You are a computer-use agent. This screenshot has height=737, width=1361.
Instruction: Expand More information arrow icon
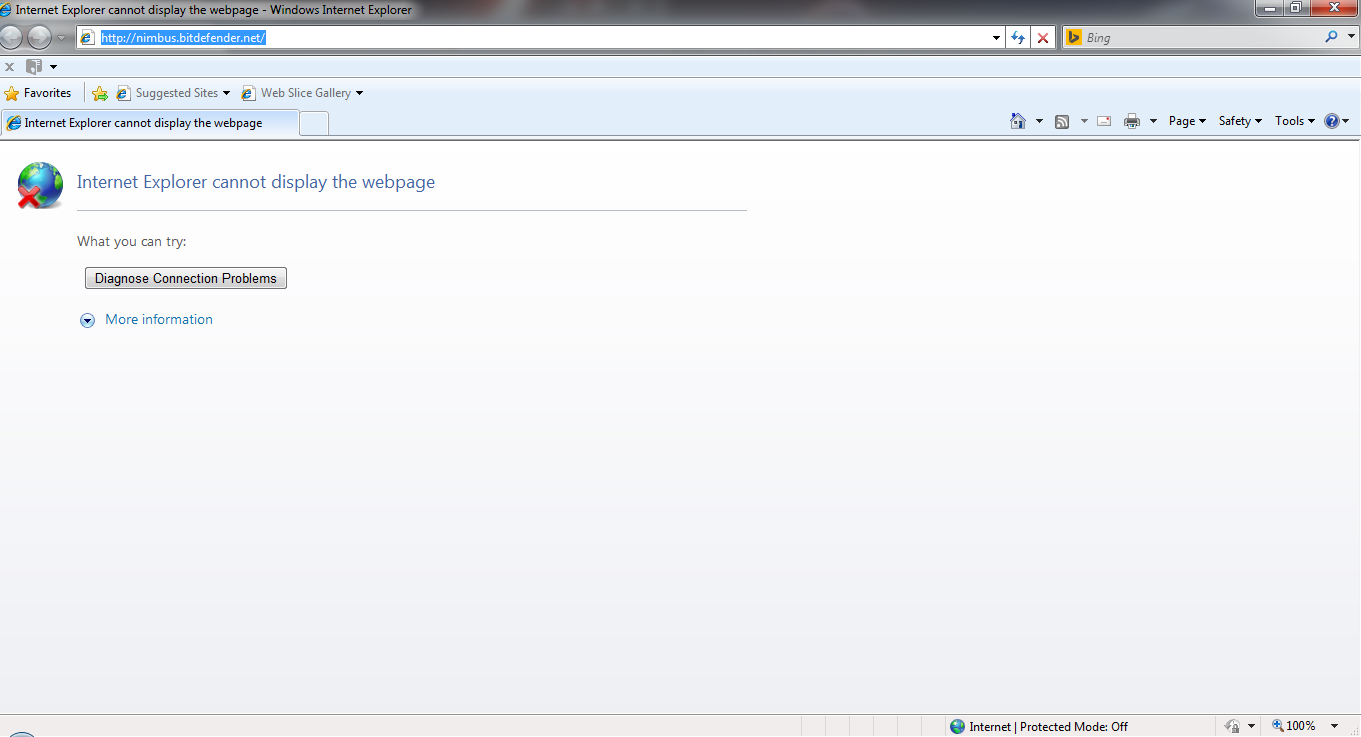87,320
